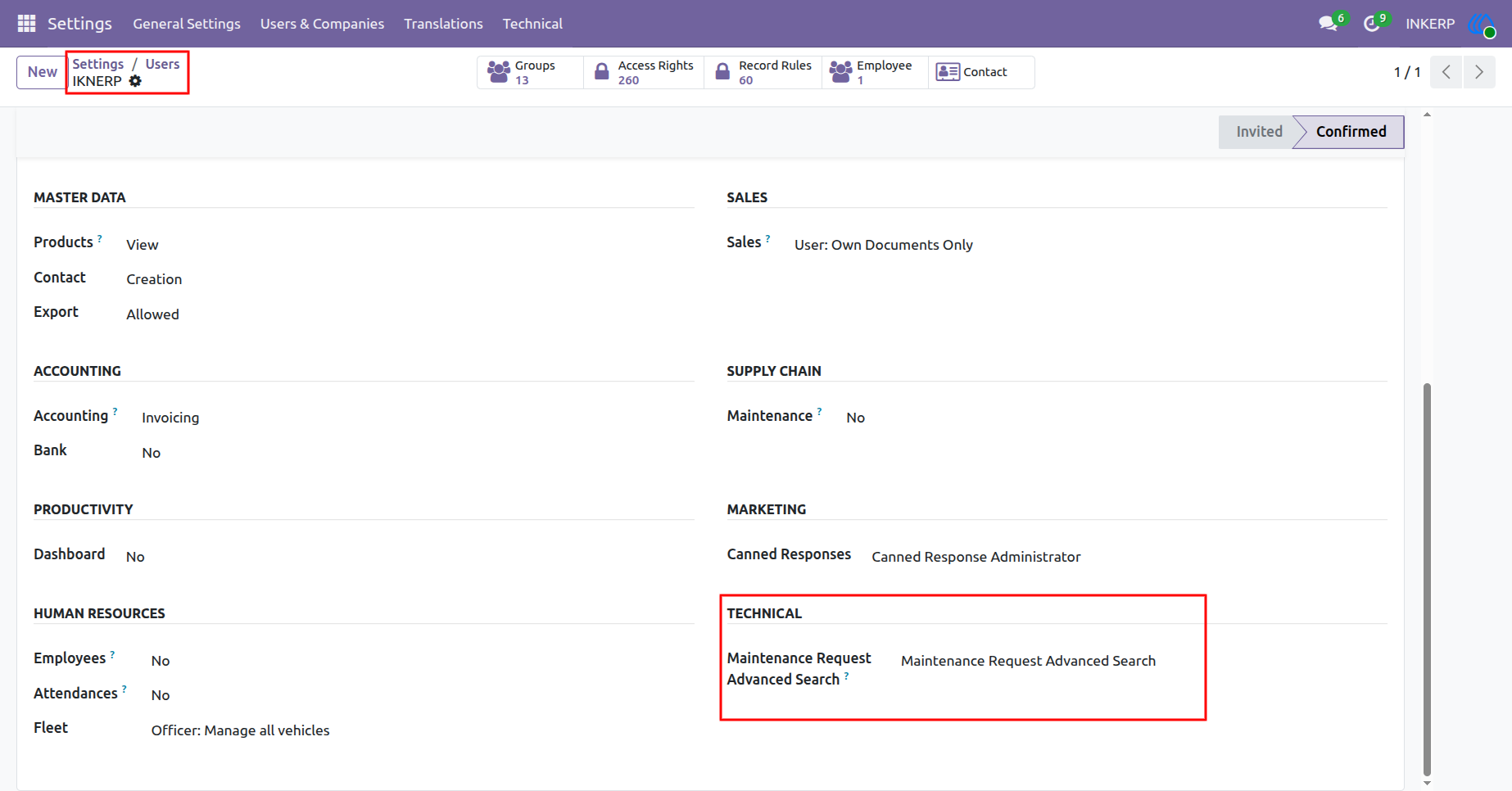Open Canned Responses field value

976,557
